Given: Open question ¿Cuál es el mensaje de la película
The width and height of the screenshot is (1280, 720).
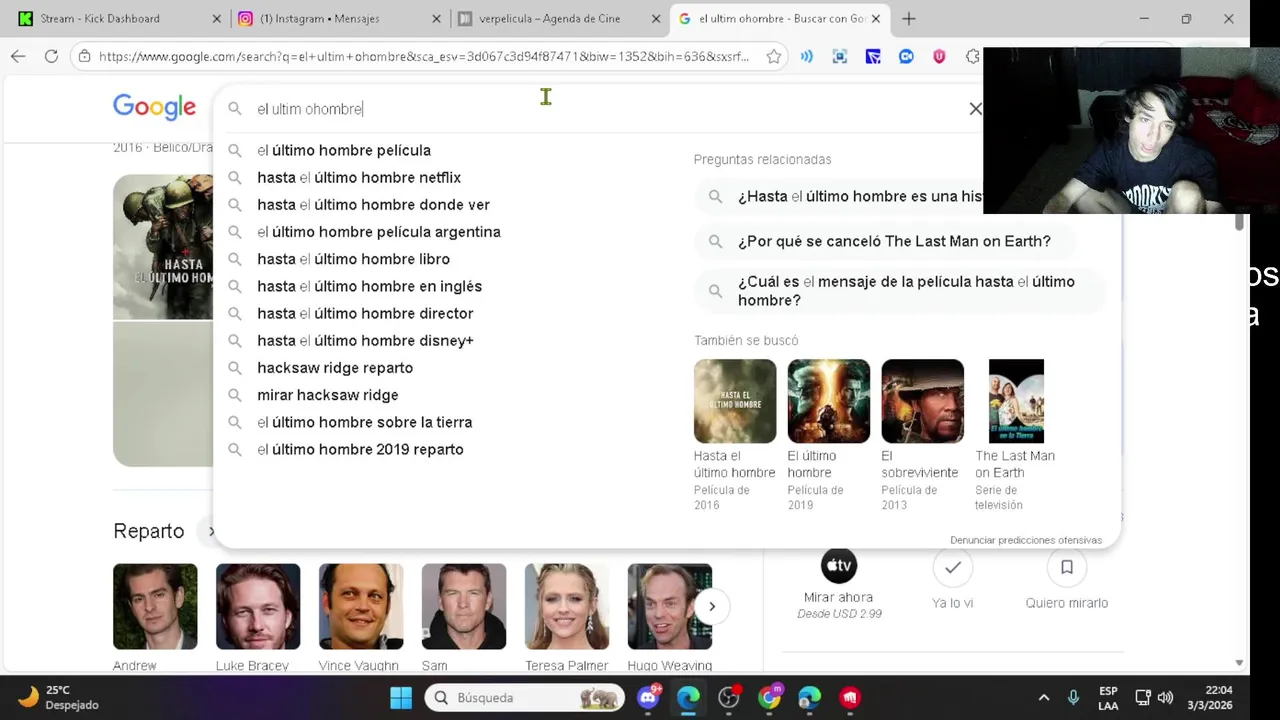Looking at the screenshot, I should coord(900,291).
